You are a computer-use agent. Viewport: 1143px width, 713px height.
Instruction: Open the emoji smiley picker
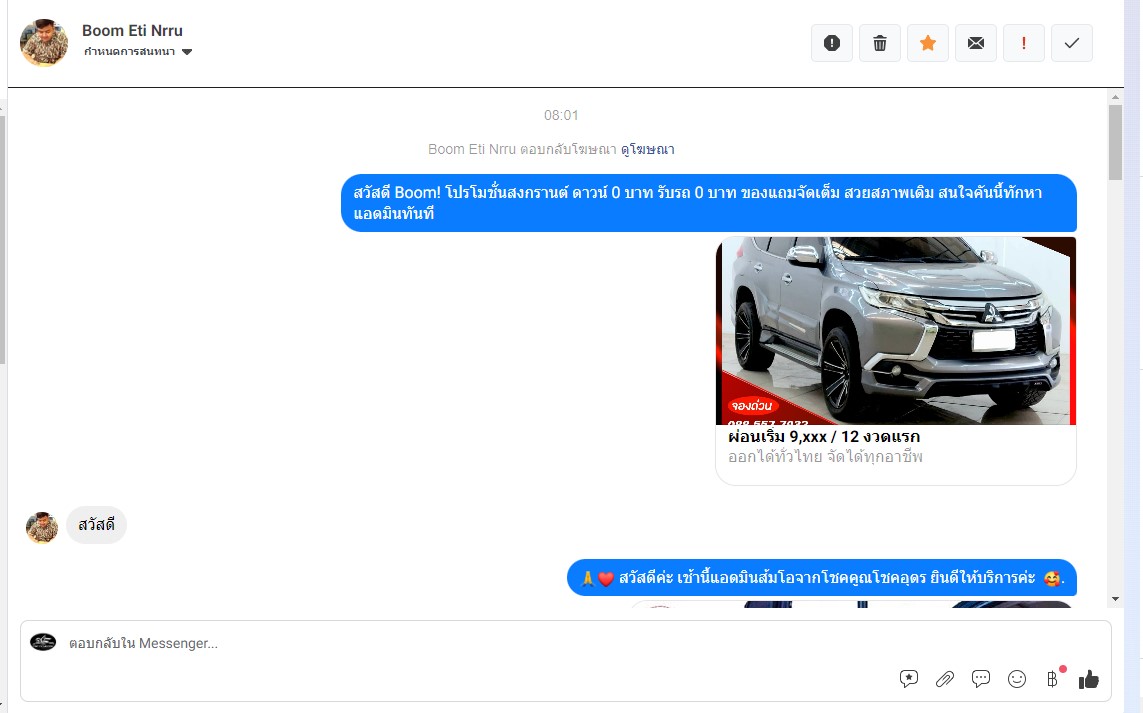coord(1017,679)
